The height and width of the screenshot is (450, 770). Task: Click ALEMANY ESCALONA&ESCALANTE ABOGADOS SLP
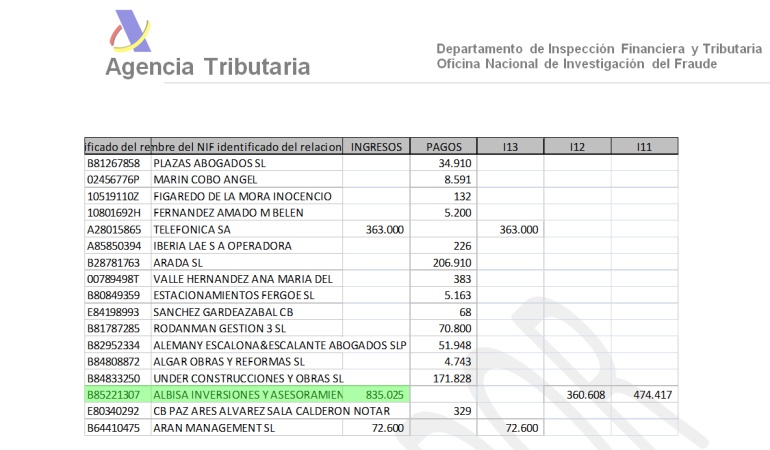(280, 345)
